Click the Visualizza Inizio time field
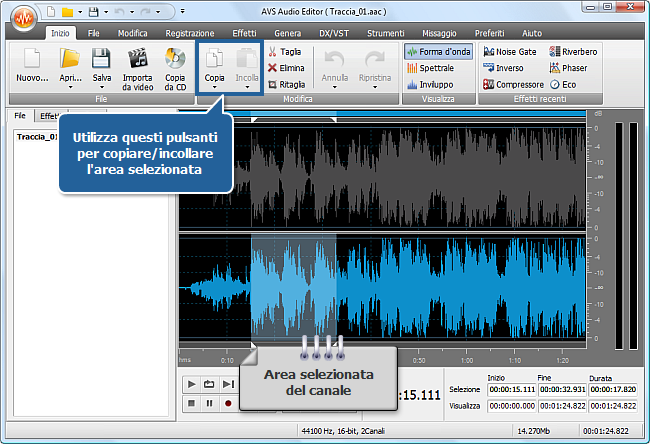Image resolution: width=650 pixels, height=444 pixels. point(512,406)
